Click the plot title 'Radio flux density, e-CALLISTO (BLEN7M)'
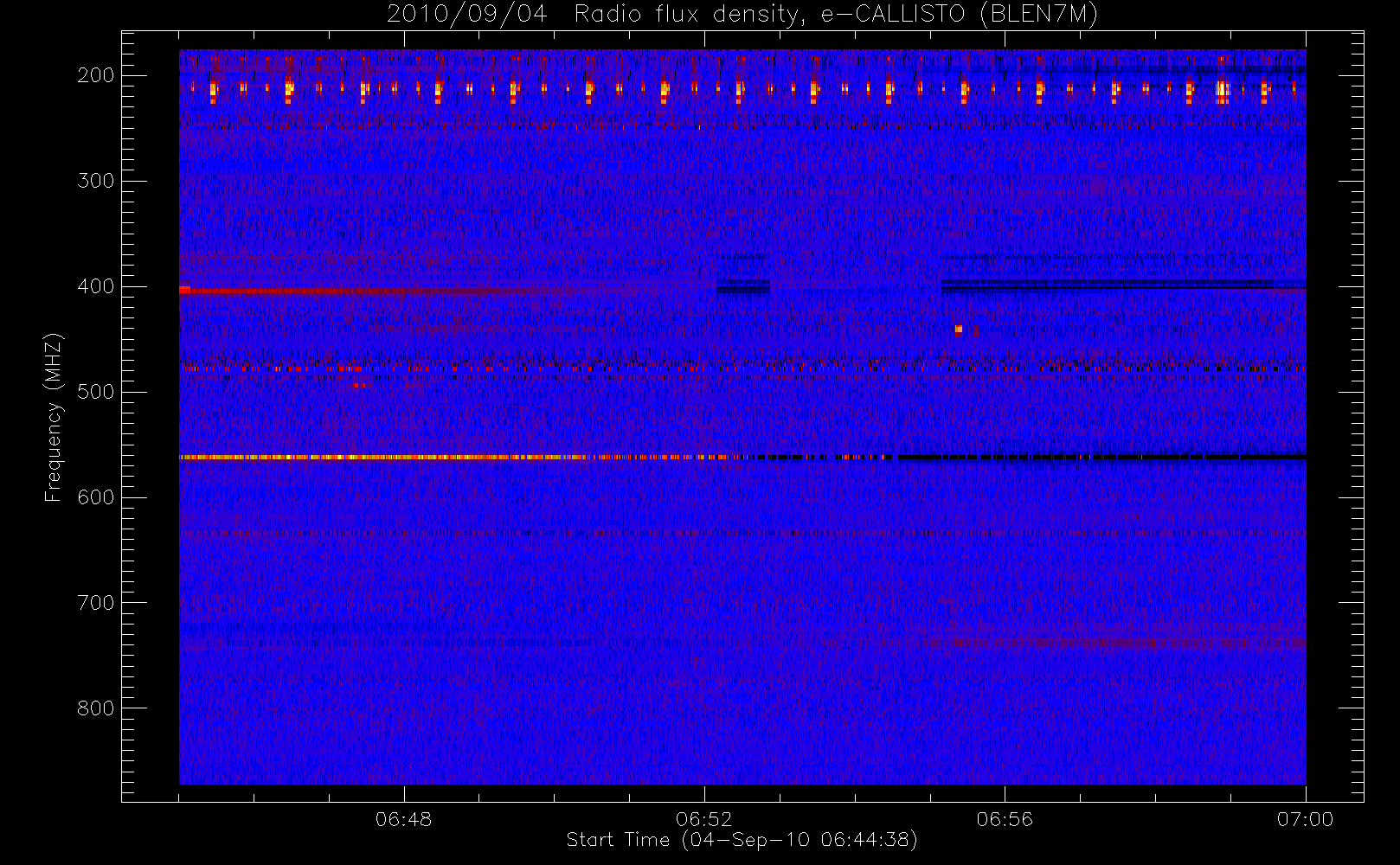Screen dimensions: 1400x865 point(836,15)
